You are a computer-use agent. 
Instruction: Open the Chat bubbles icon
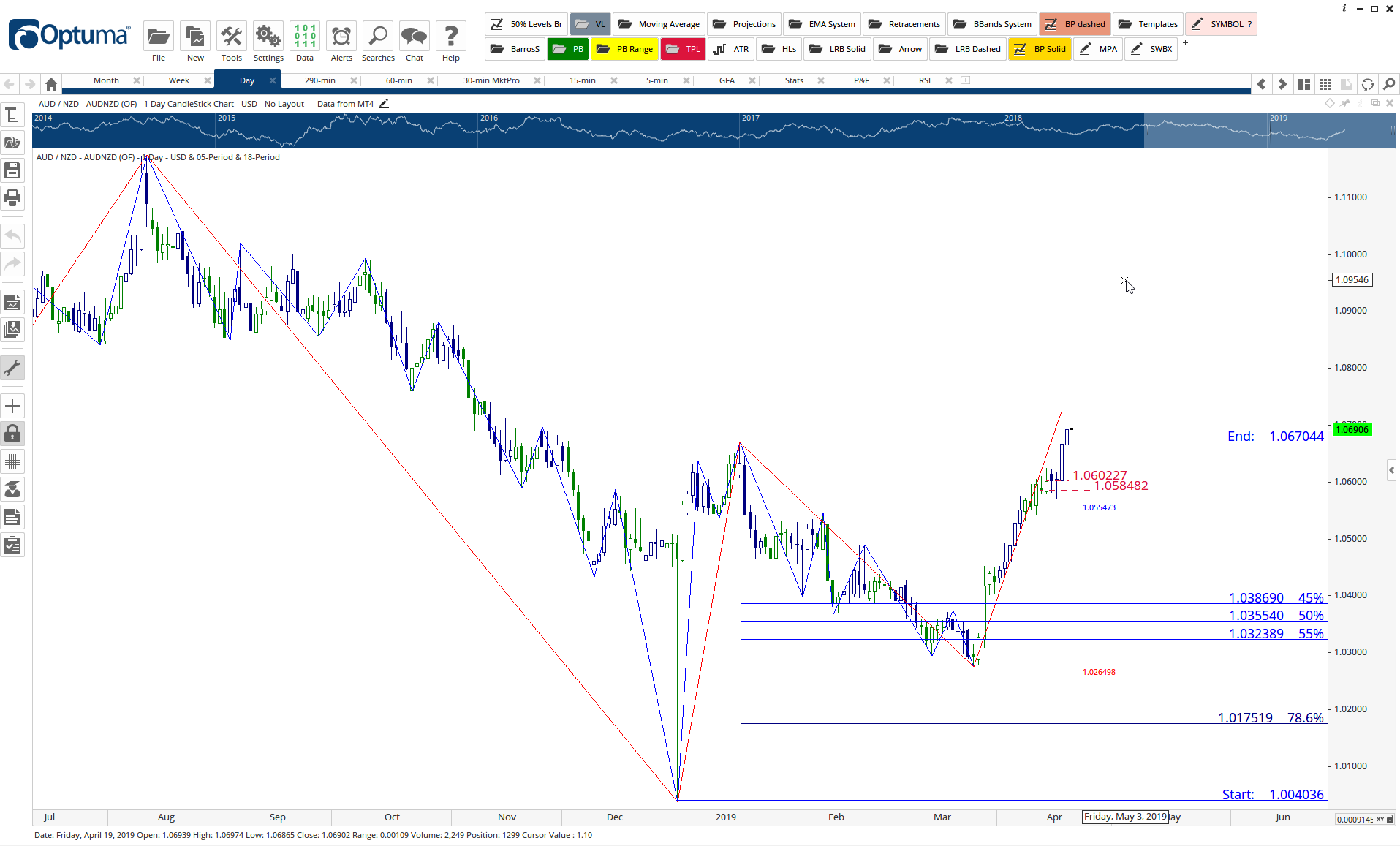415,36
